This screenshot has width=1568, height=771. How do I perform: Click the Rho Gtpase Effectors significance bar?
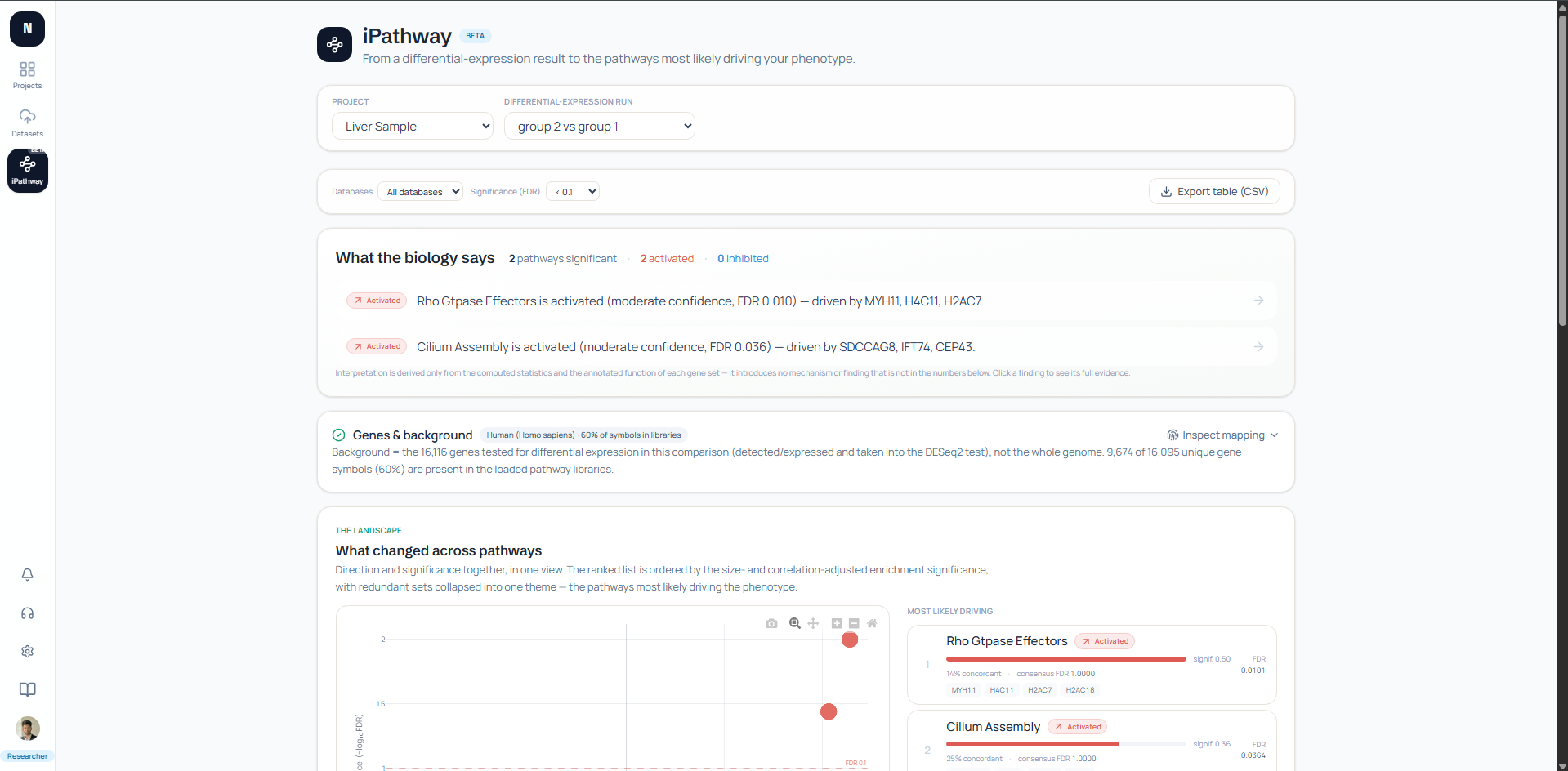[x=1065, y=659]
